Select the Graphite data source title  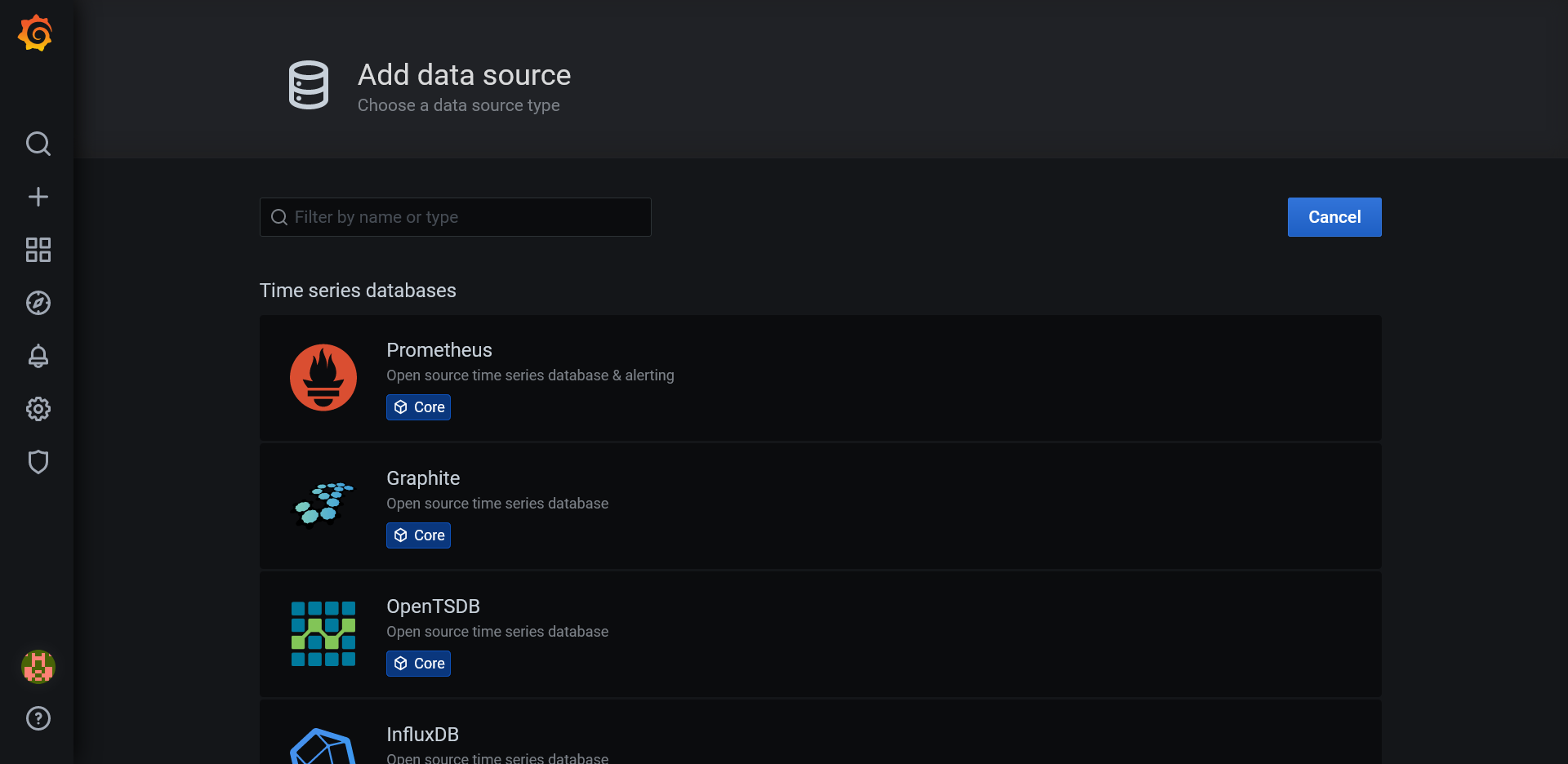(x=423, y=478)
